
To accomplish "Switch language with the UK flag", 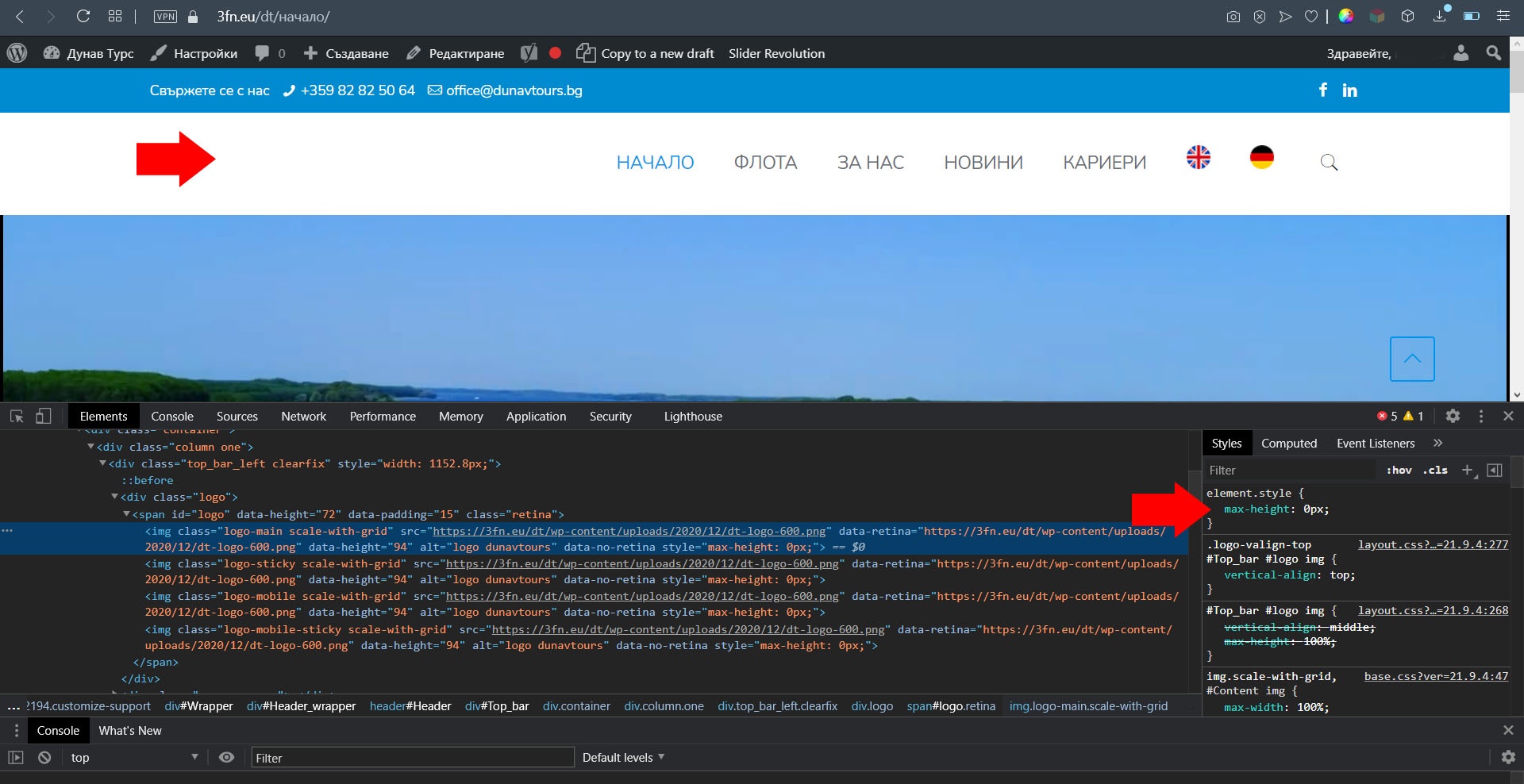I will (x=1199, y=157).
